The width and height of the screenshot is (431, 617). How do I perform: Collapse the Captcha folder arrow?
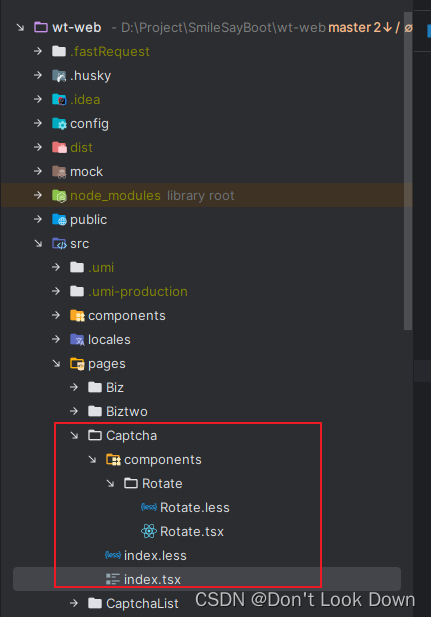74,435
